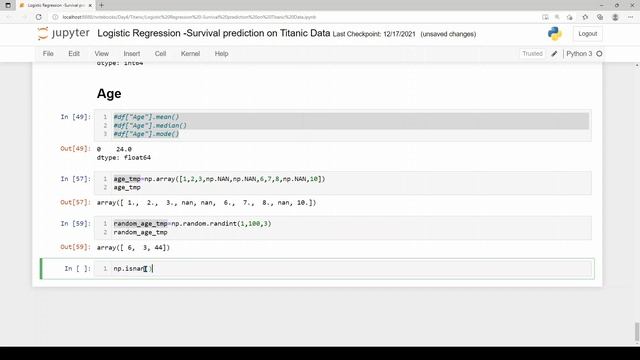The image size is (640, 360).
Task: Click the Python 3 kernel name
Action: point(579,54)
